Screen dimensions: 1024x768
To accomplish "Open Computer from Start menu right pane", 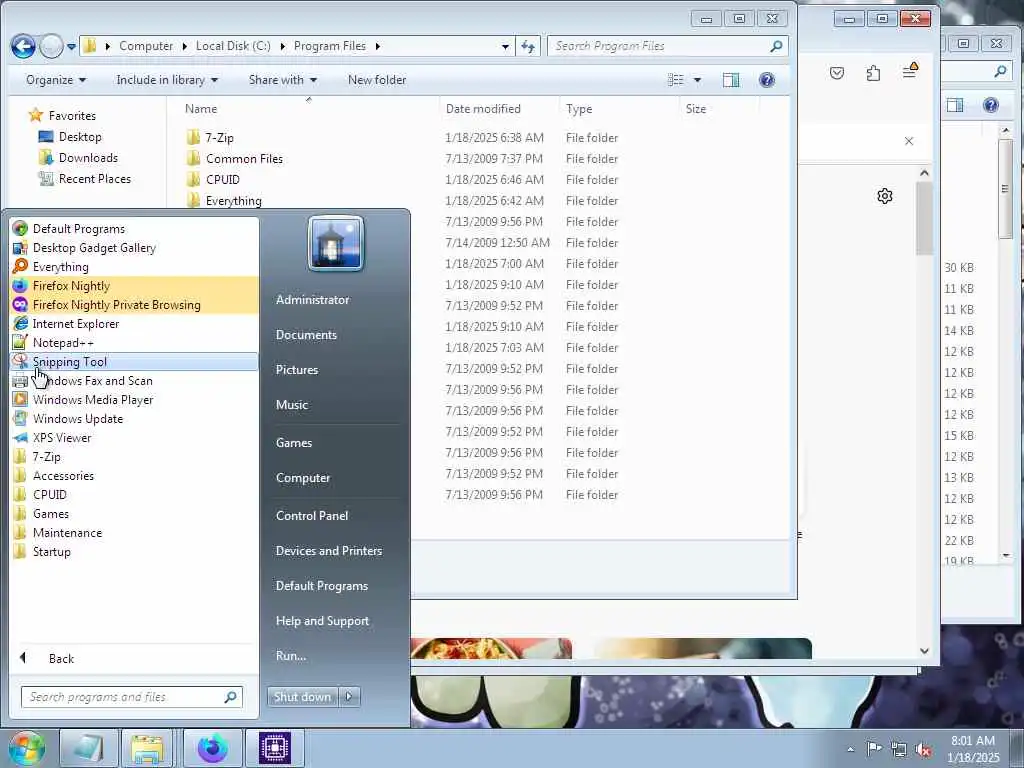I will (303, 478).
